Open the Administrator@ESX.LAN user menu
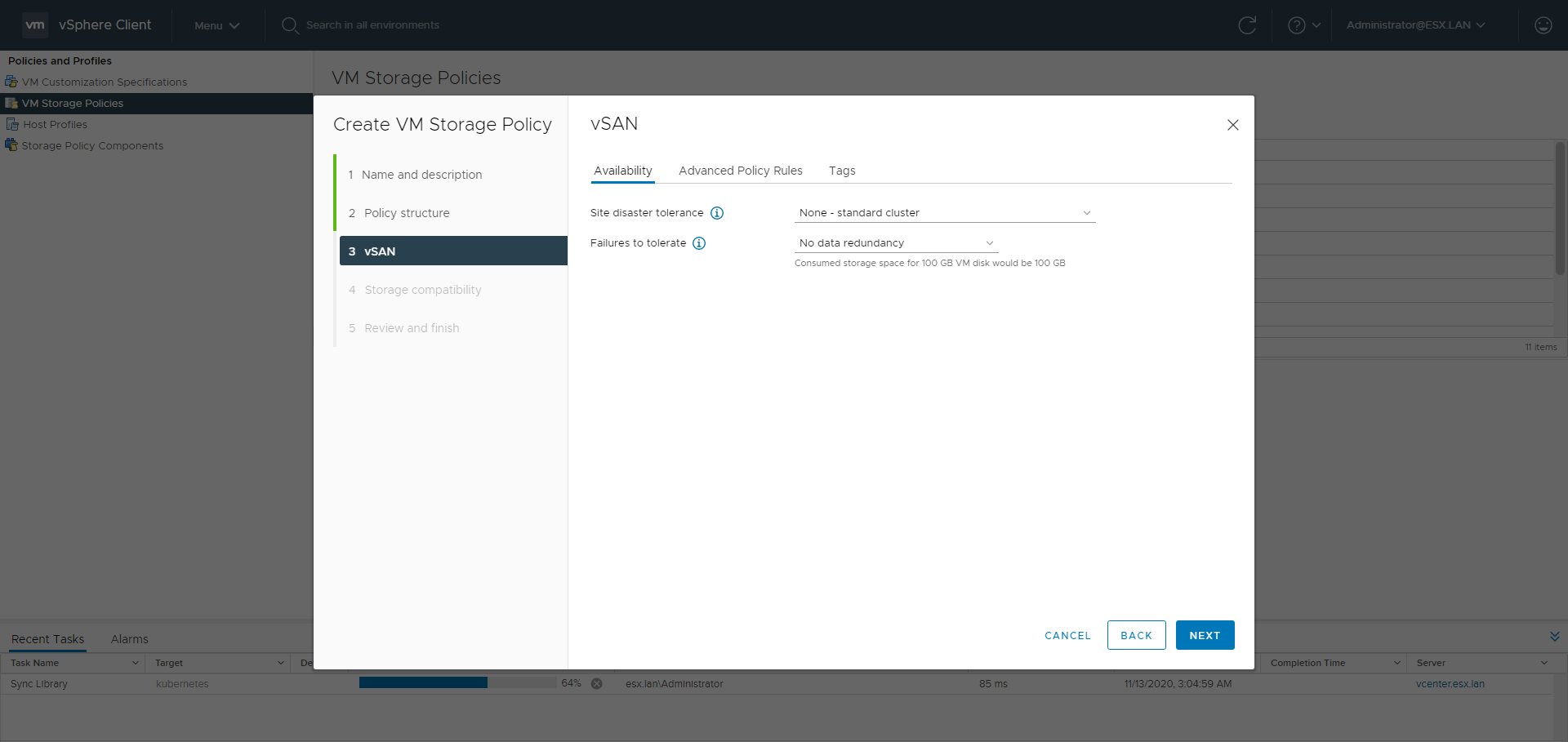This screenshot has height=742, width=1568. pyautogui.click(x=1415, y=25)
